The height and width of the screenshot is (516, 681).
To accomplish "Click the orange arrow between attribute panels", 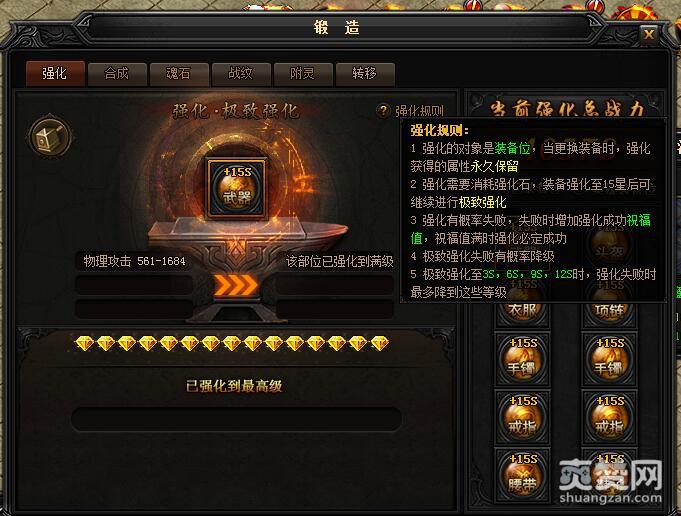I will (x=236, y=285).
